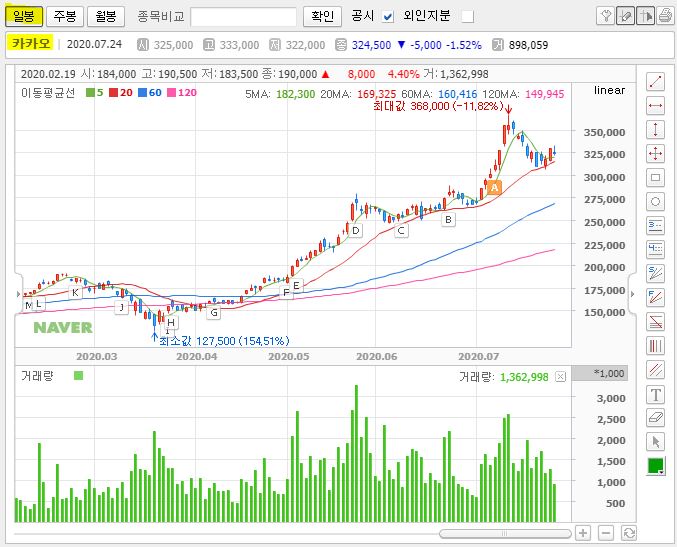The image size is (677, 547).
Task: Toggle the 5-day moving average legend
Action: tap(95, 92)
